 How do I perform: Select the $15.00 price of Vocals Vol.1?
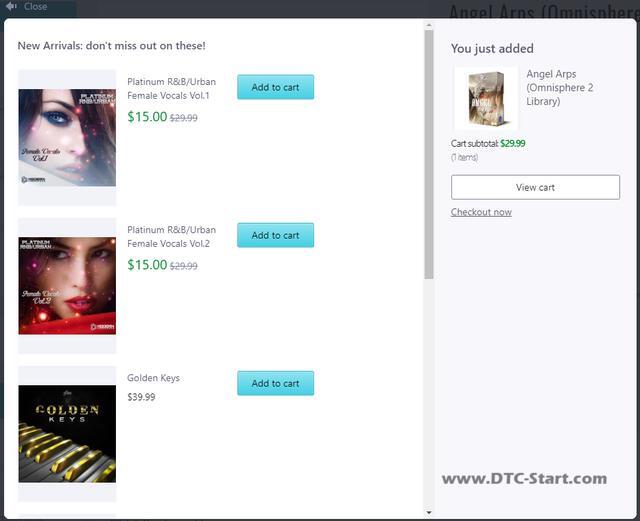(147, 117)
